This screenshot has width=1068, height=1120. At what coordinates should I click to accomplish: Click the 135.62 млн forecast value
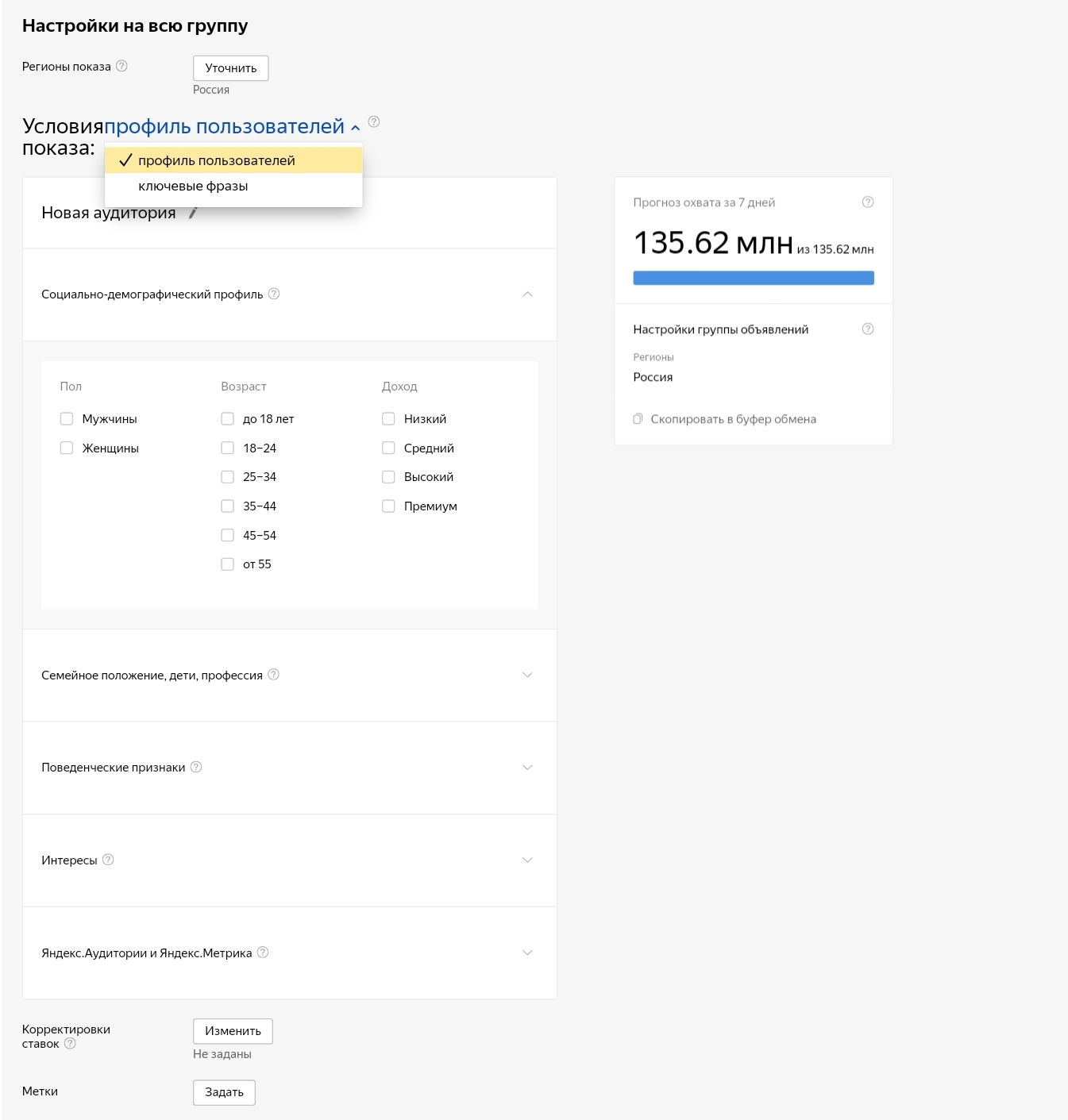[713, 243]
